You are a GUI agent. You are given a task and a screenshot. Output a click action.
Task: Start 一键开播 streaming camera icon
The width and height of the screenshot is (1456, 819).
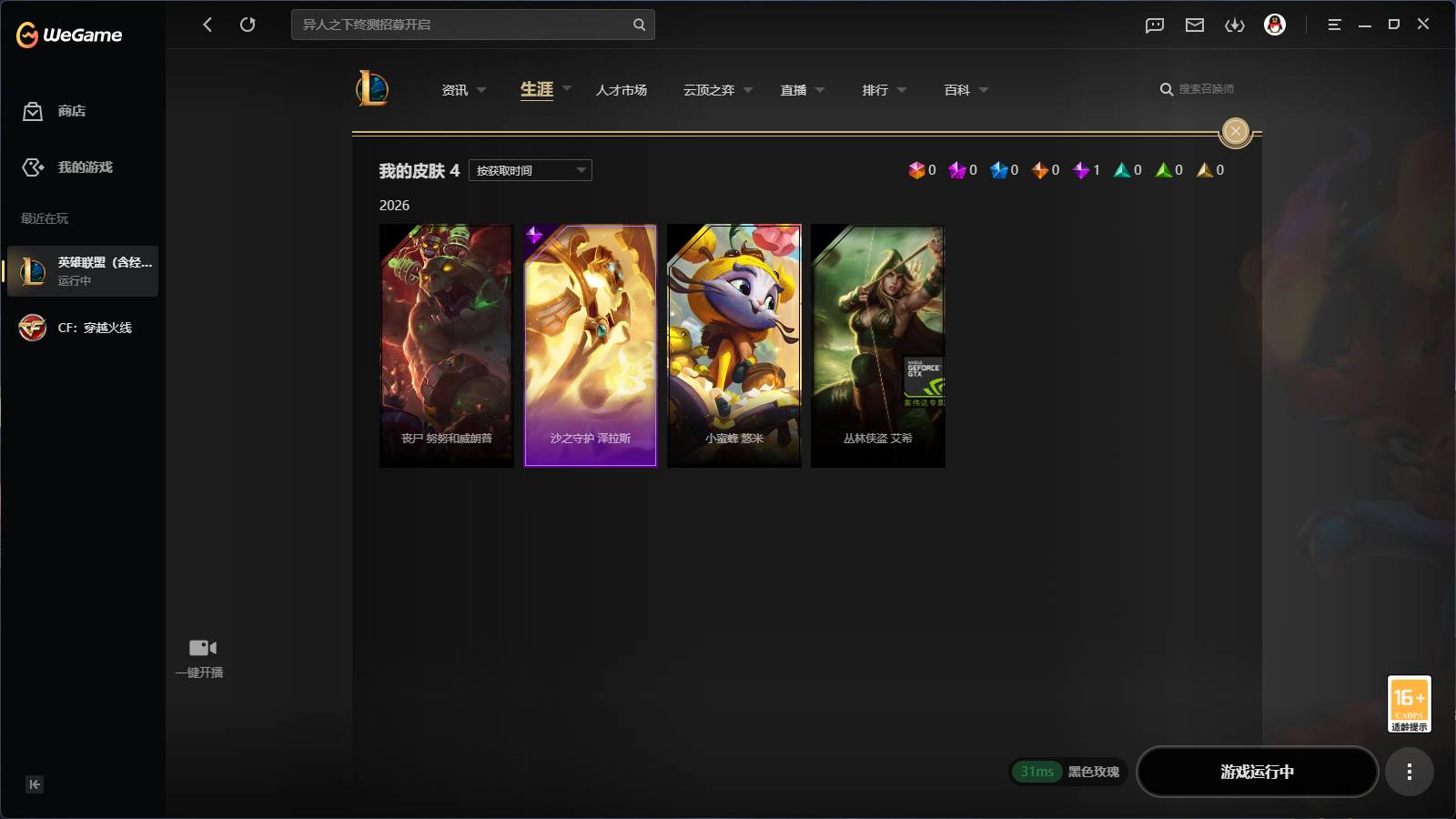(x=202, y=648)
